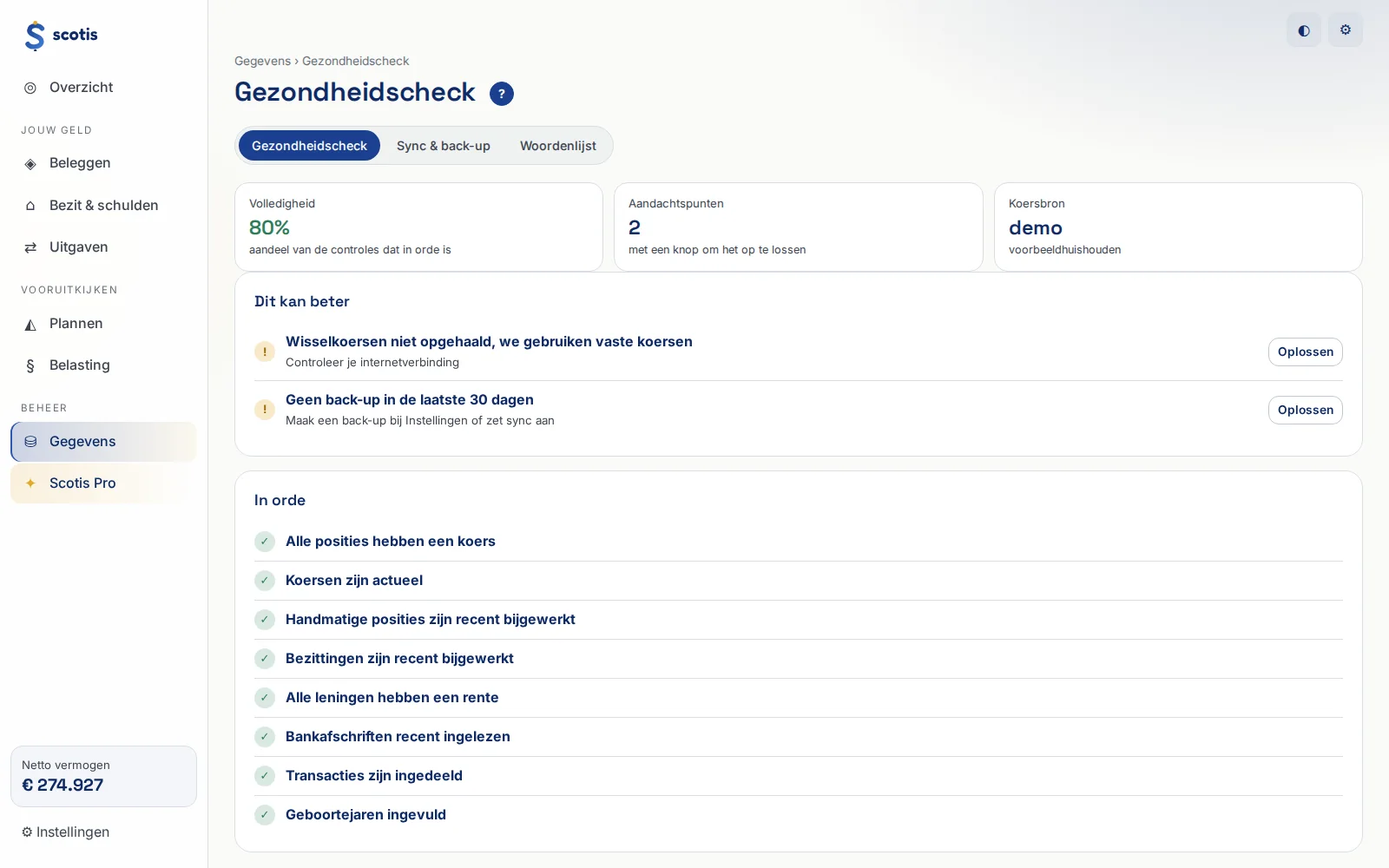Select the Gezondheidscheck tab
The height and width of the screenshot is (868, 1389).
point(309,146)
